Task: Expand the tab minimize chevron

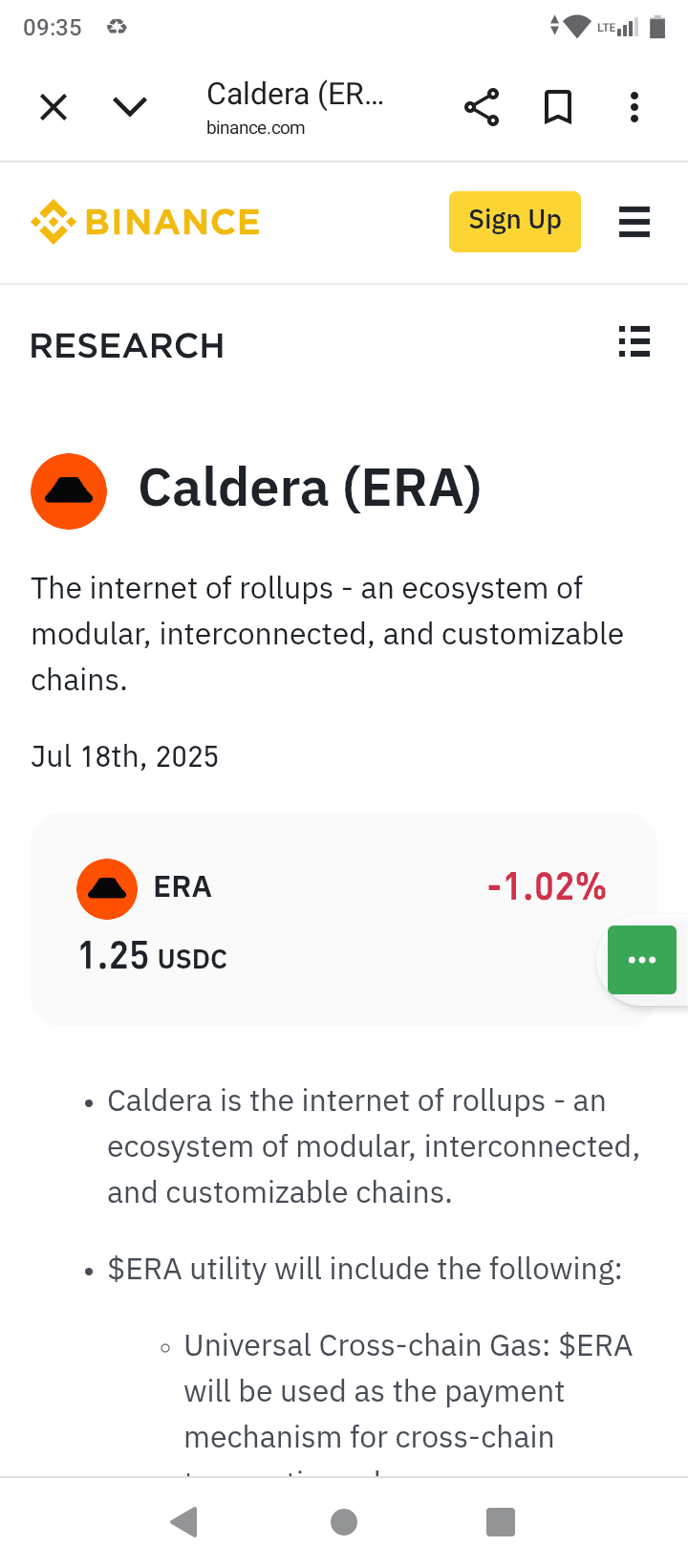Action: click(x=130, y=107)
